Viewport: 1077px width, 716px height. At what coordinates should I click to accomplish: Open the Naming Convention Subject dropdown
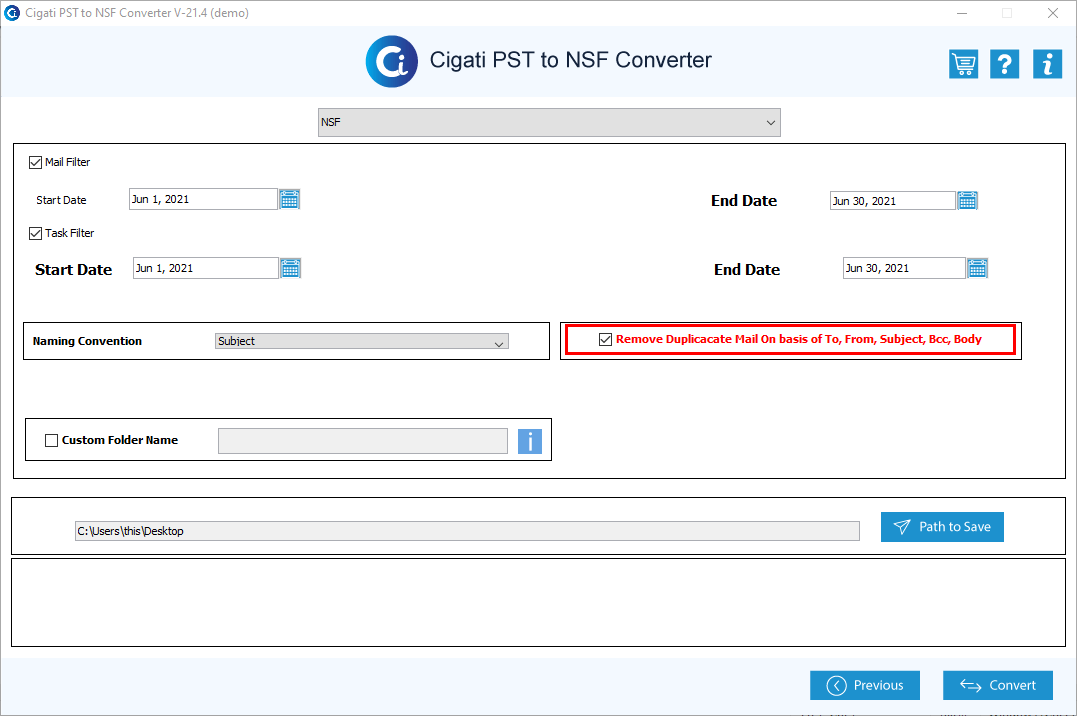[x=362, y=342]
